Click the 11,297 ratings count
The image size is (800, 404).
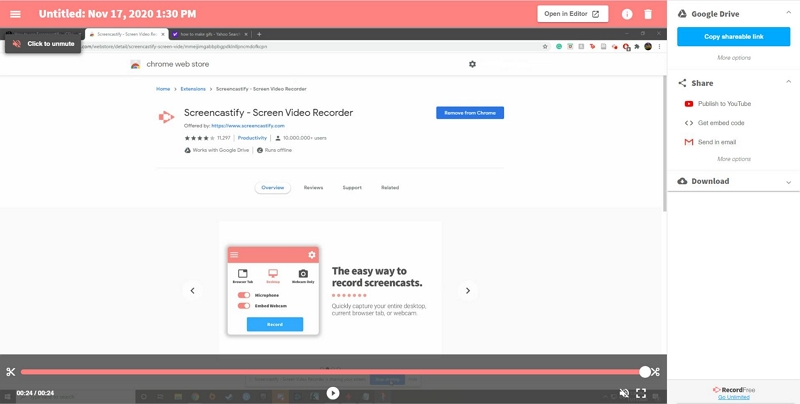(x=223, y=138)
